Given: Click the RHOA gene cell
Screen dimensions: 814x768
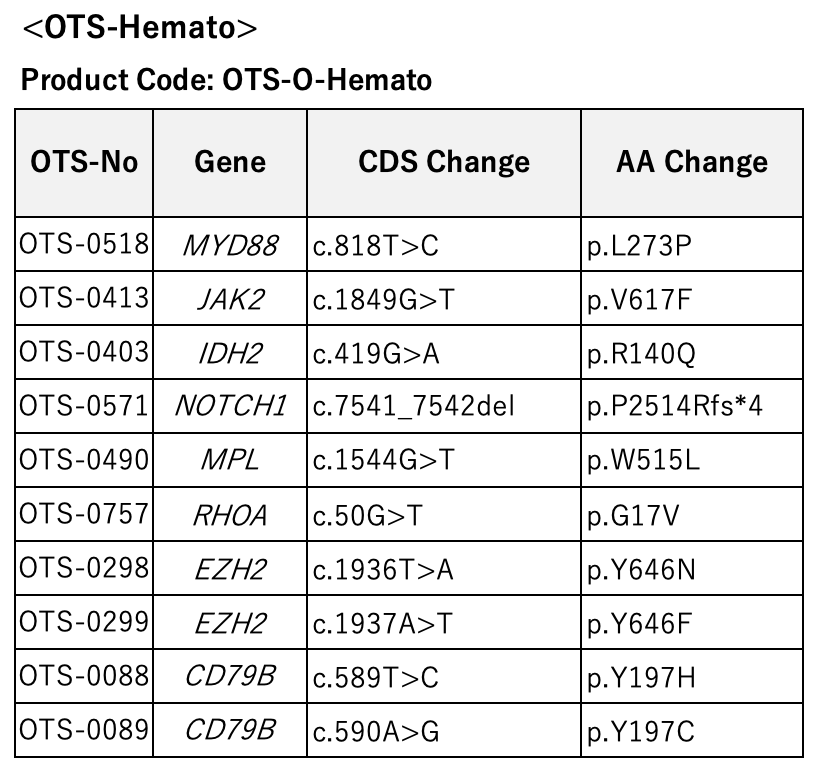Looking at the screenshot, I should tap(230, 514).
